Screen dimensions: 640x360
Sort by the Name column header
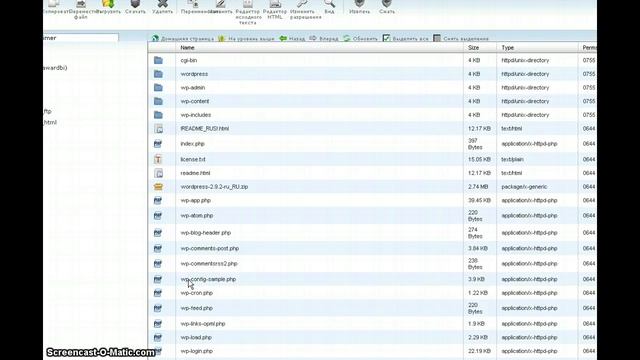click(187, 48)
